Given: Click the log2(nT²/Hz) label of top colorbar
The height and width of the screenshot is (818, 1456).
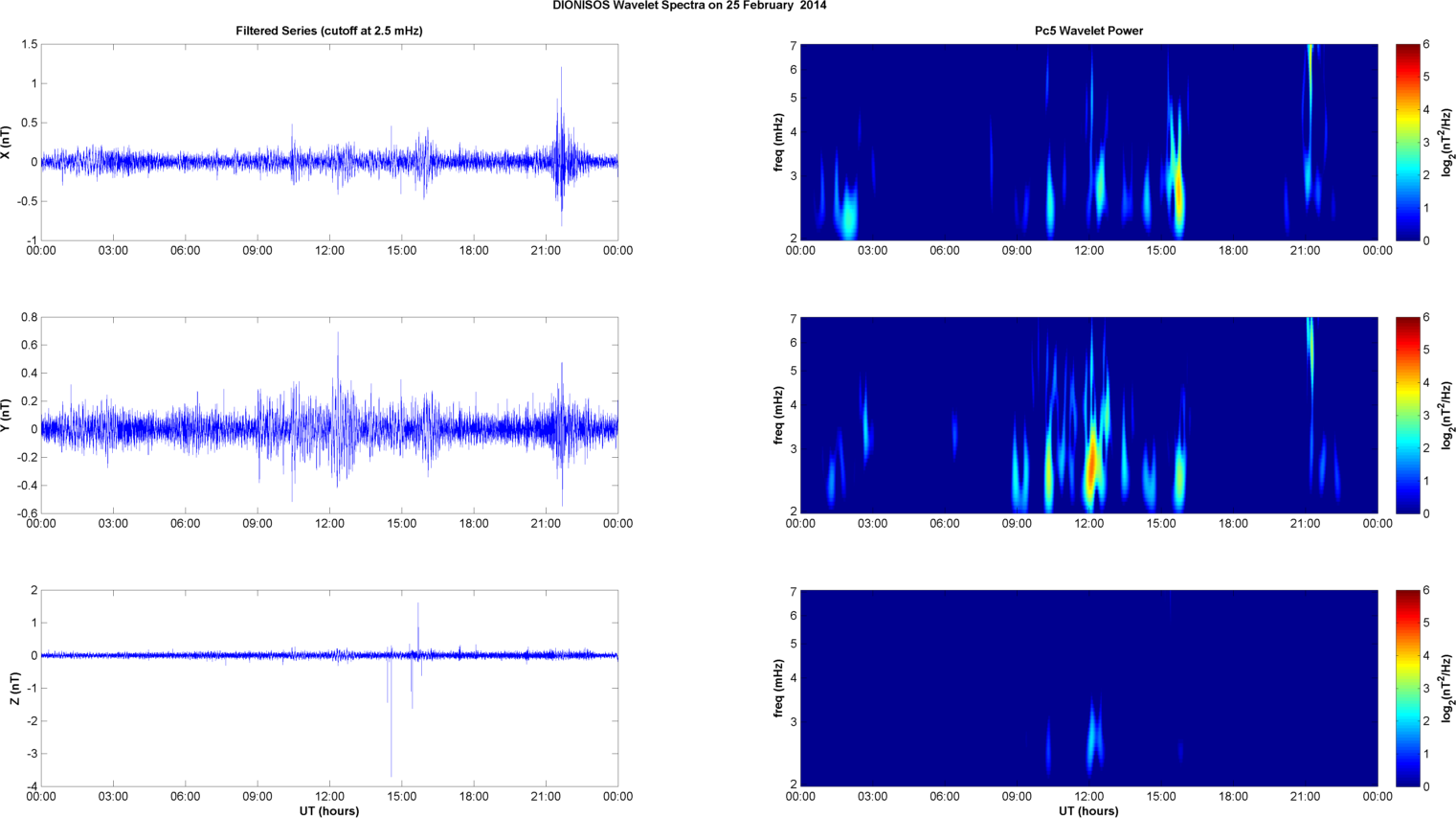Looking at the screenshot, I should 1446,143.
